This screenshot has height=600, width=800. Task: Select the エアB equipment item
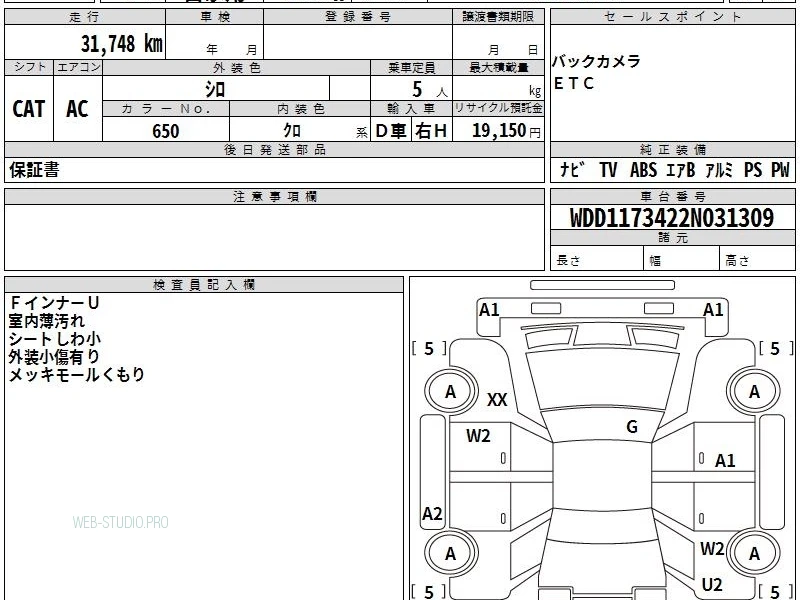point(681,169)
